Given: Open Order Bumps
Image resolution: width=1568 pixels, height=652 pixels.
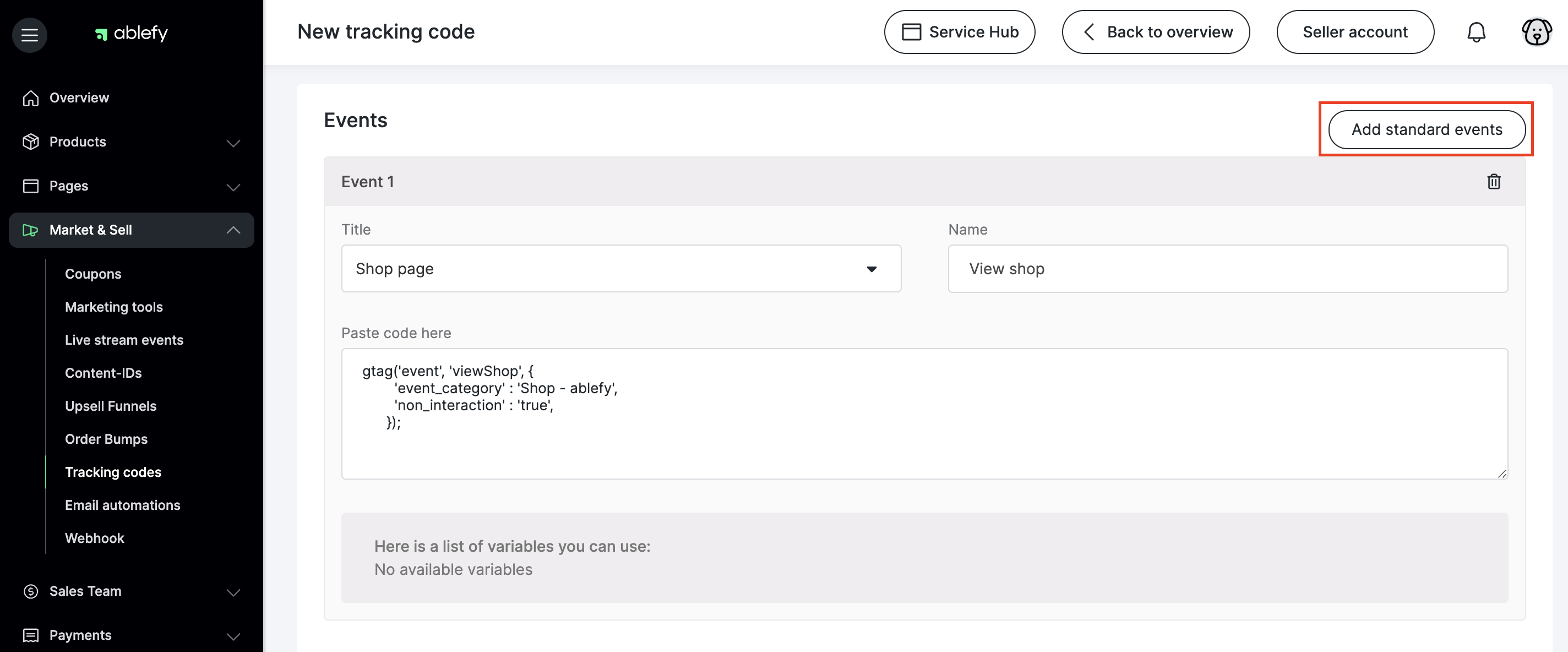Looking at the screenshot, I should pyautogui.click(x=106, y=439).
